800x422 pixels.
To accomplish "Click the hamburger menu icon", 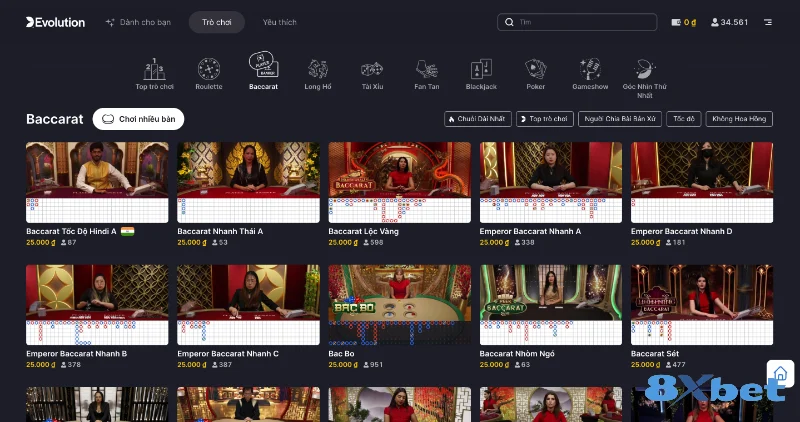I will pos(767,22).
